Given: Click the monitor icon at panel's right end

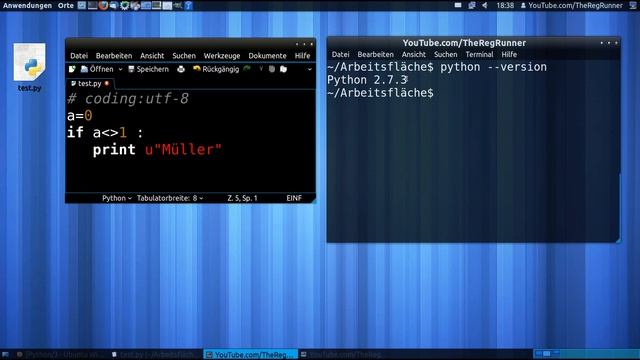Looking at the screenshot, I should coord(632,5).
